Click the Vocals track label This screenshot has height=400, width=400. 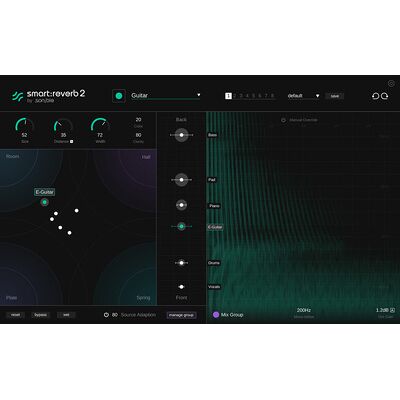click(214, 287)
